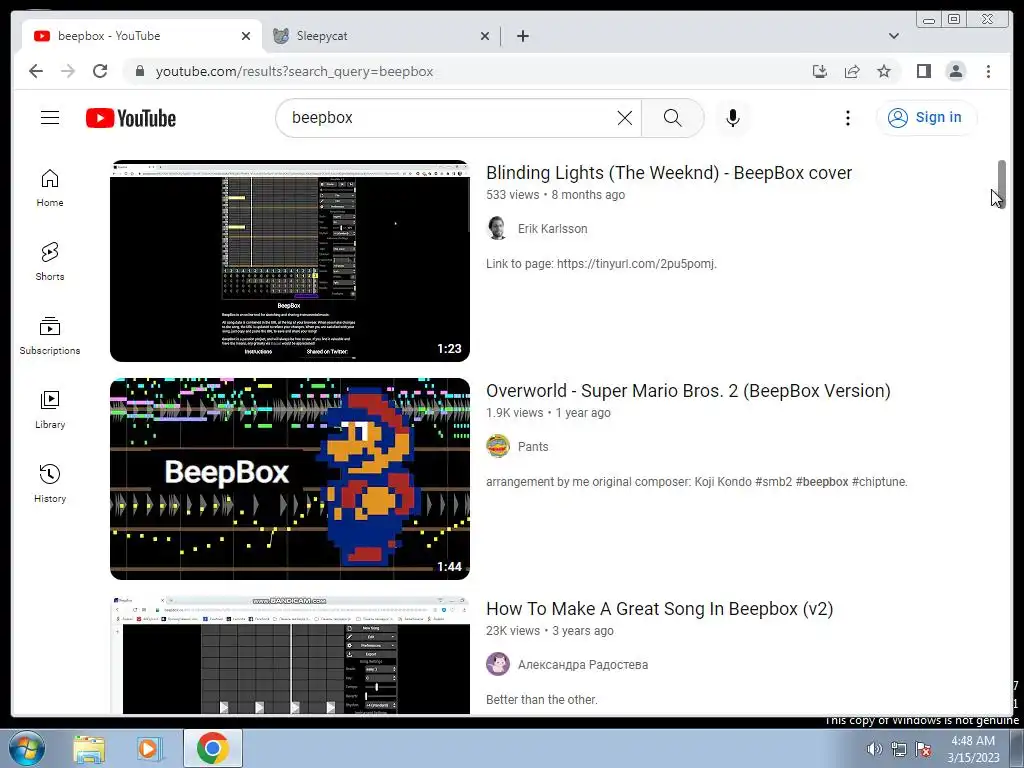Bookmark this page with the star
This screenshot has height=768, width=1024.
pyautogui.click(x=884, y=71)
